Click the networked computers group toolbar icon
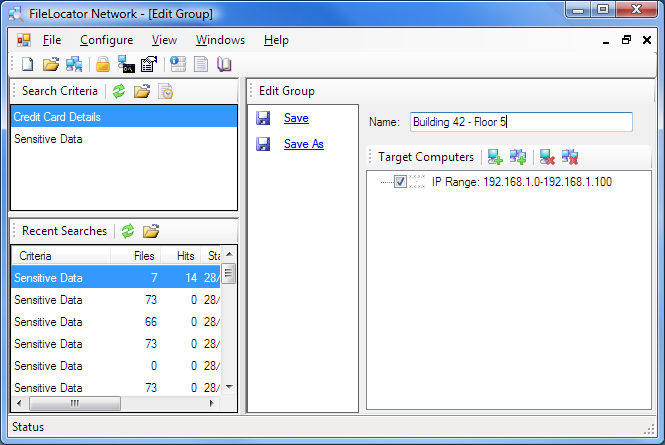The height and width of the screenshot is (445, 665). coord(74,64)
